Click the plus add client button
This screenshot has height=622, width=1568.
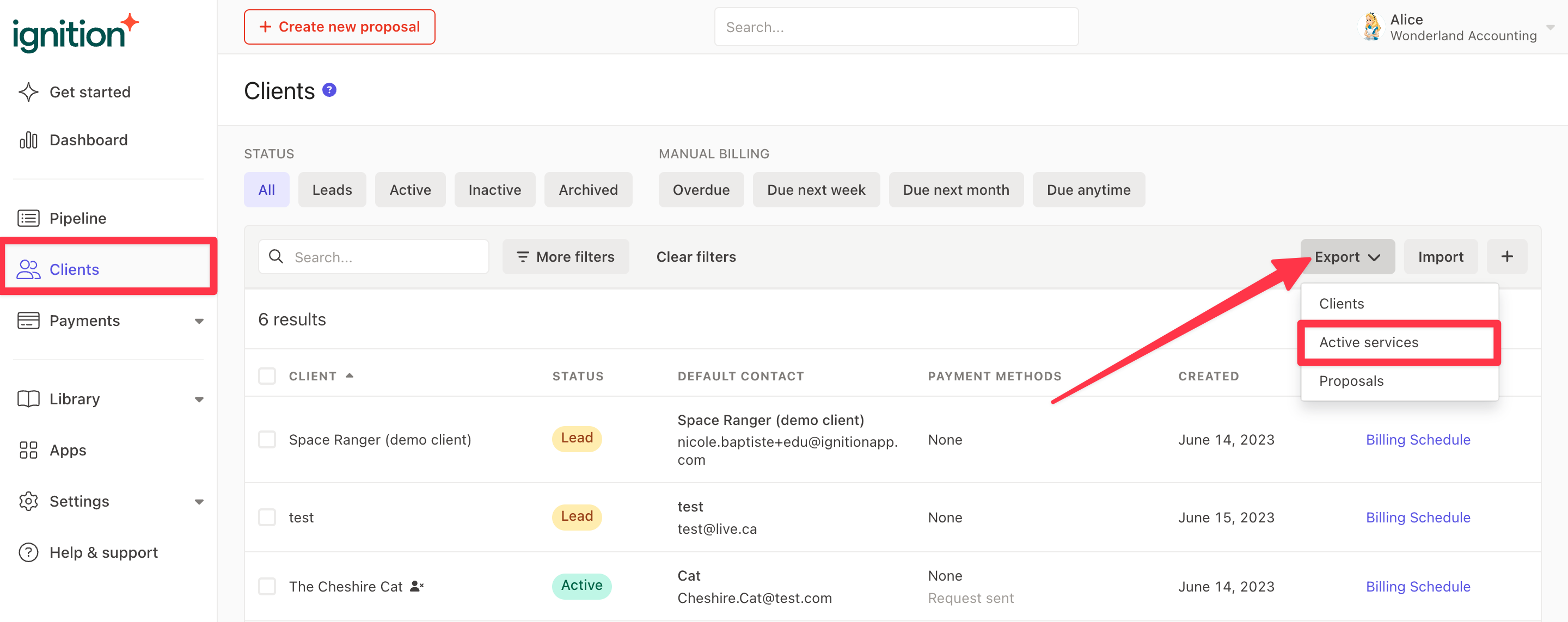[1506, 257]
